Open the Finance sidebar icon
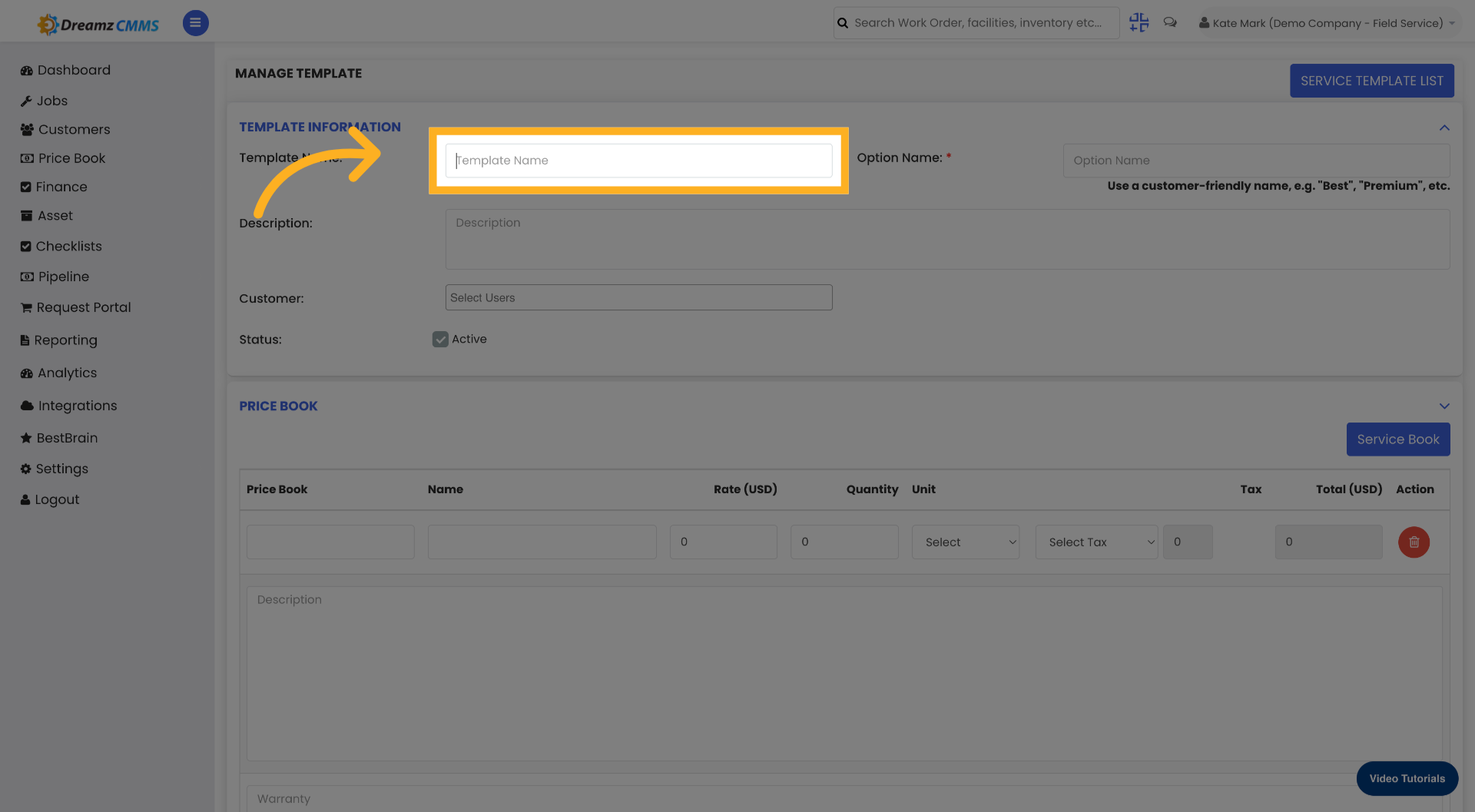 pyautogui.click(x=26, y=187)
